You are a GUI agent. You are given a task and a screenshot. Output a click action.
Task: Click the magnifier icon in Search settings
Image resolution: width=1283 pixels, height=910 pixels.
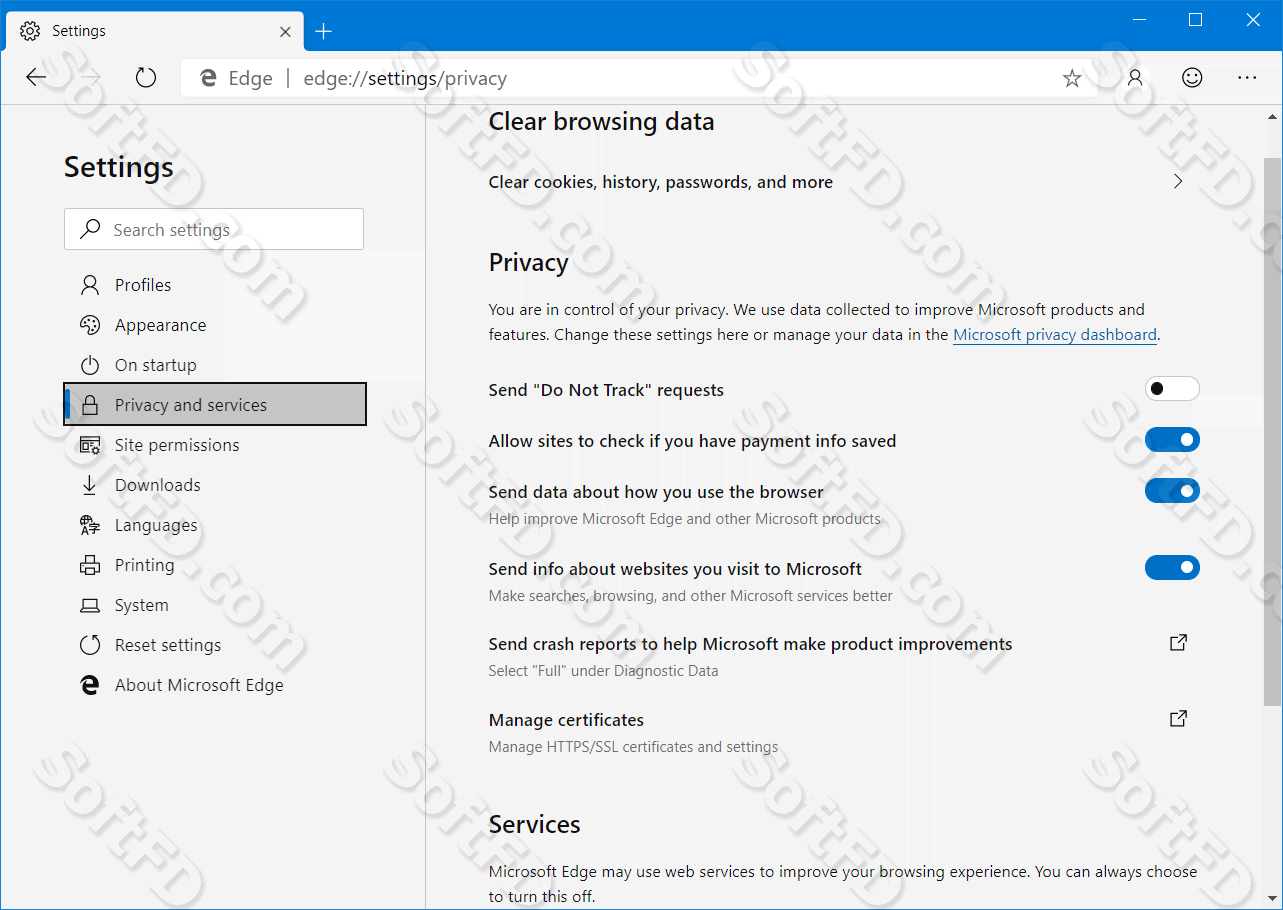coord(90,229)
